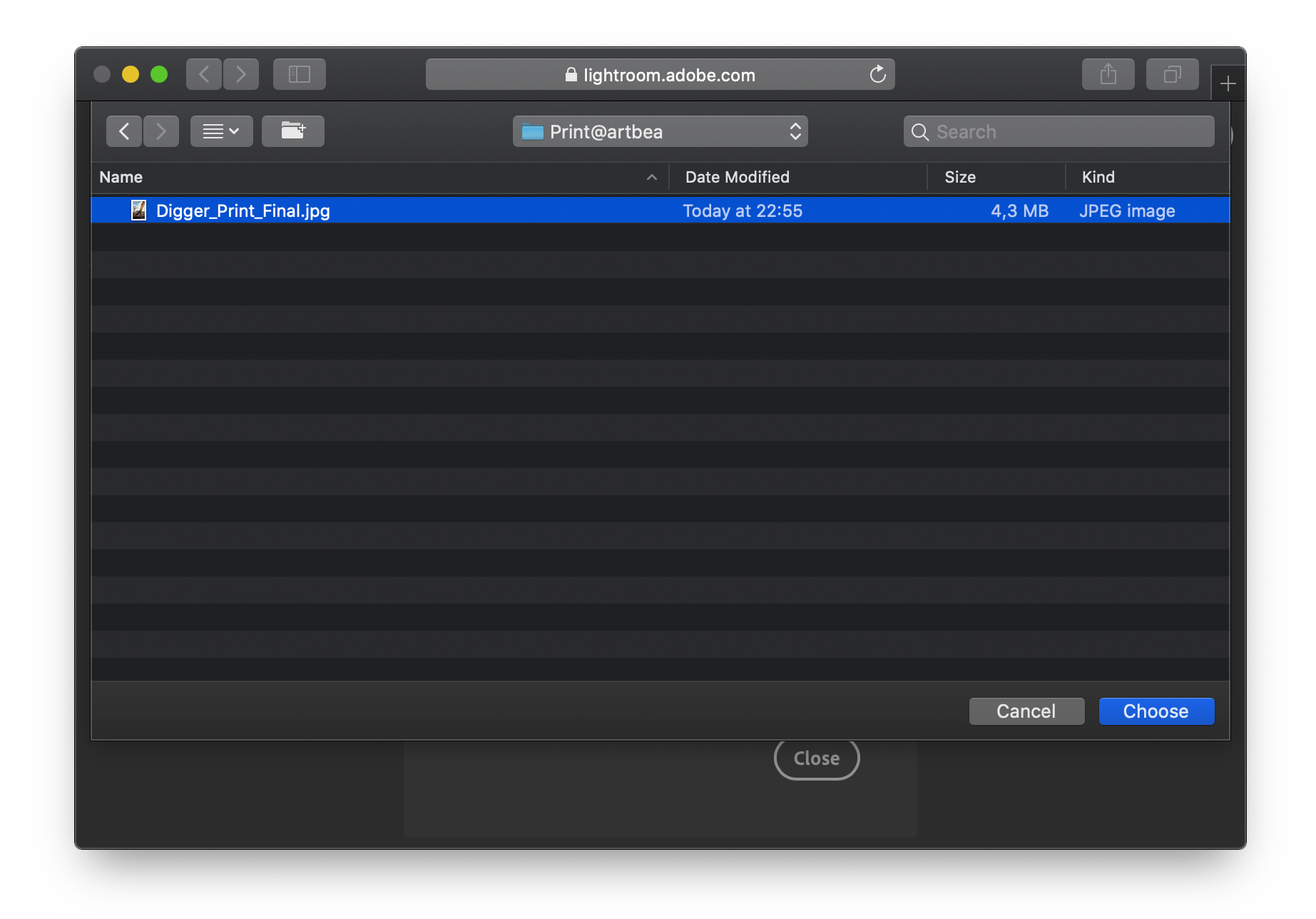Toggle the Safari sidebar
Screen dimensions: 1316x919
(x=300, y=74)
